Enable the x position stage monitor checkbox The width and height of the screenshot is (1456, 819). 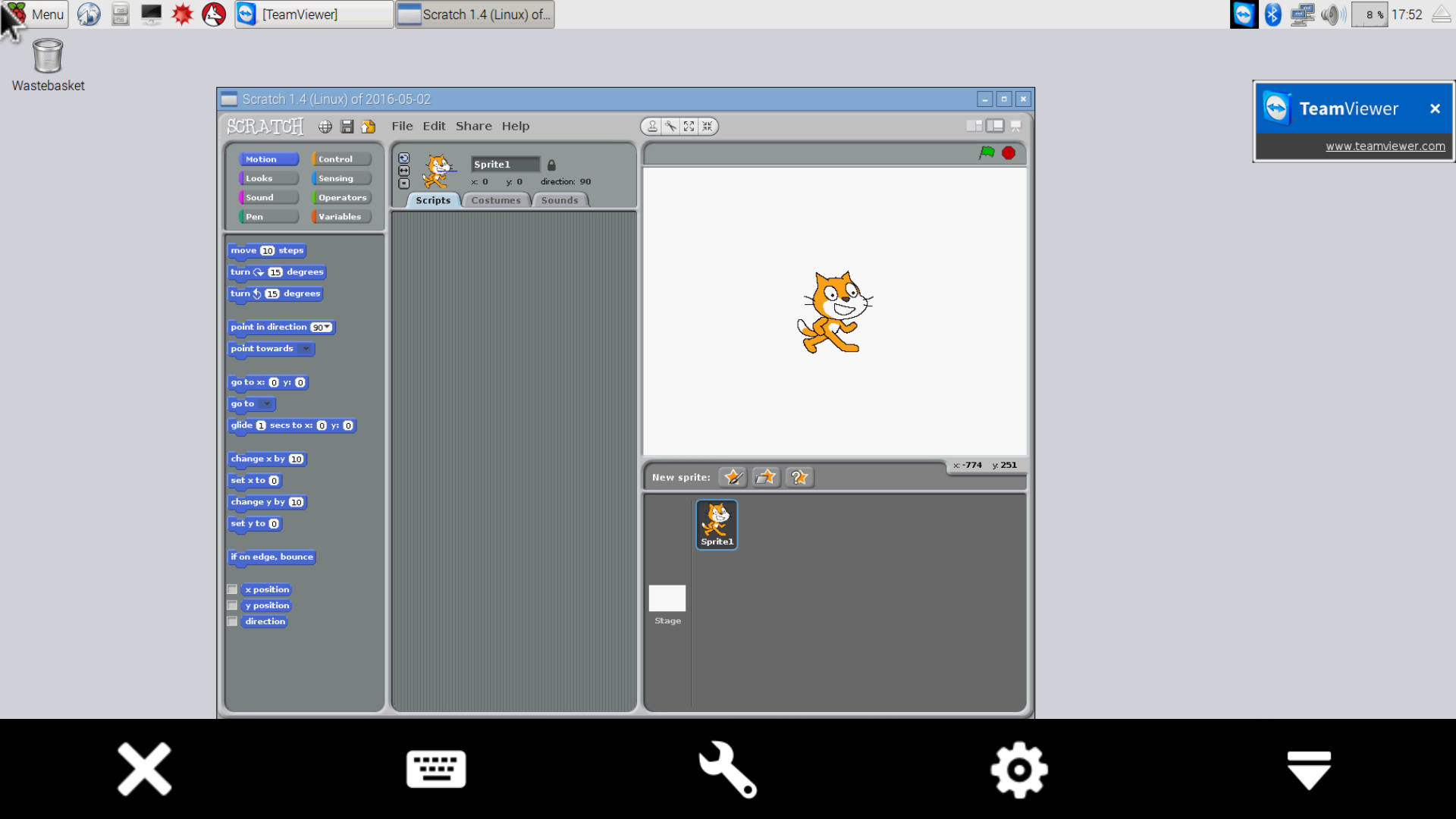[232, 589]
